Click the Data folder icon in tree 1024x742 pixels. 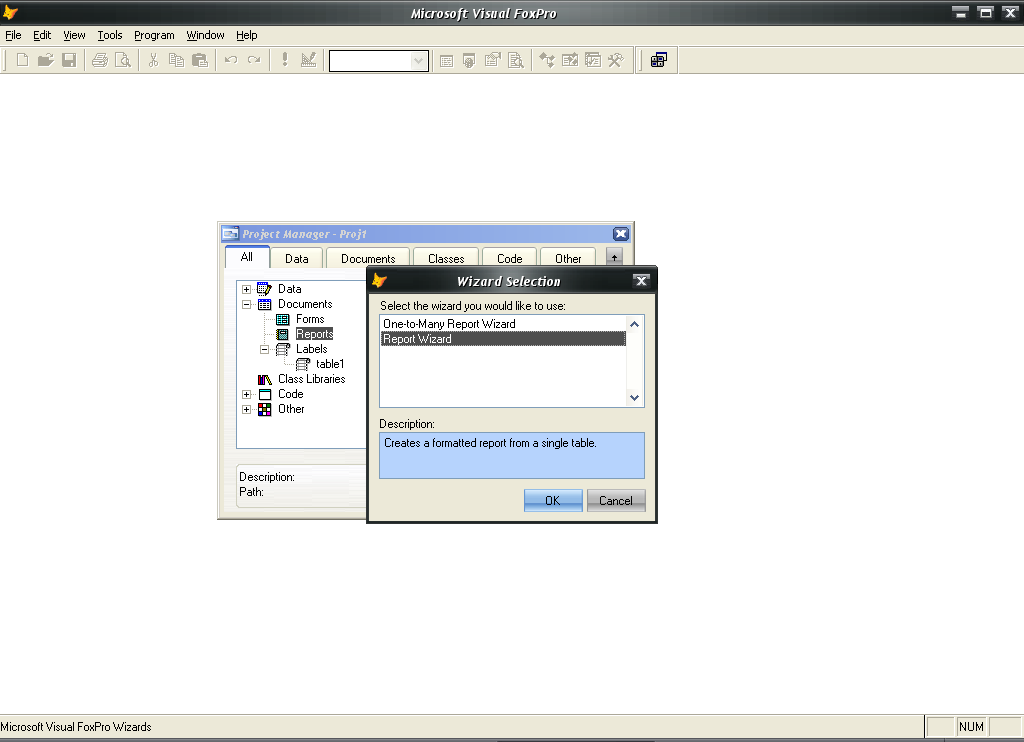[x=264, y=289]
